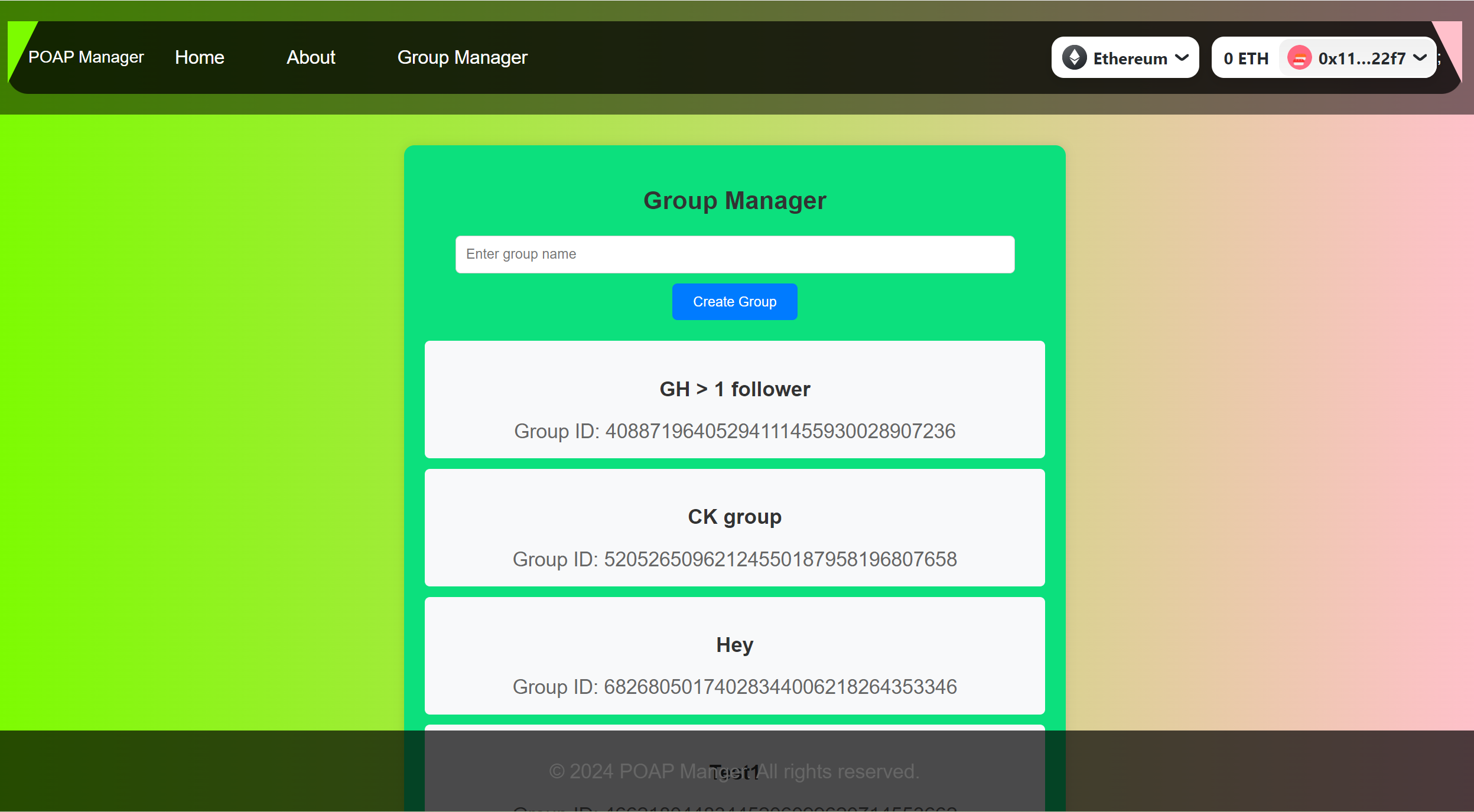Screen dimensions: 1474x812
Task: Go to the Home page
Action: 199,57
